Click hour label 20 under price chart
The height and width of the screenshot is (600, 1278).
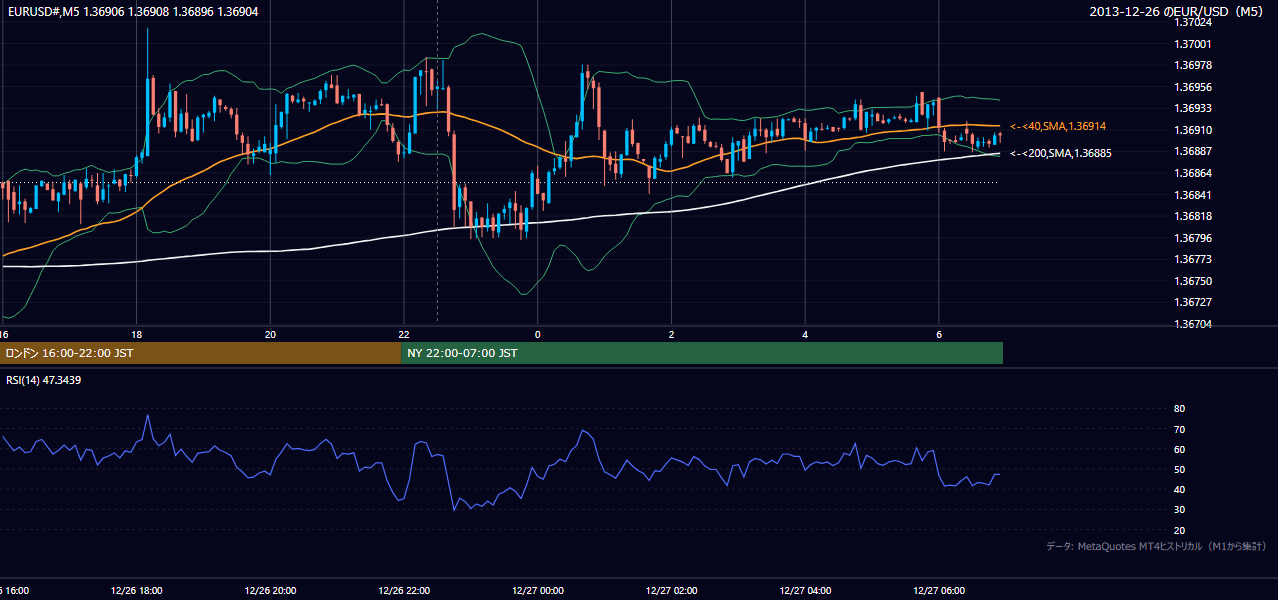(270, 334)
